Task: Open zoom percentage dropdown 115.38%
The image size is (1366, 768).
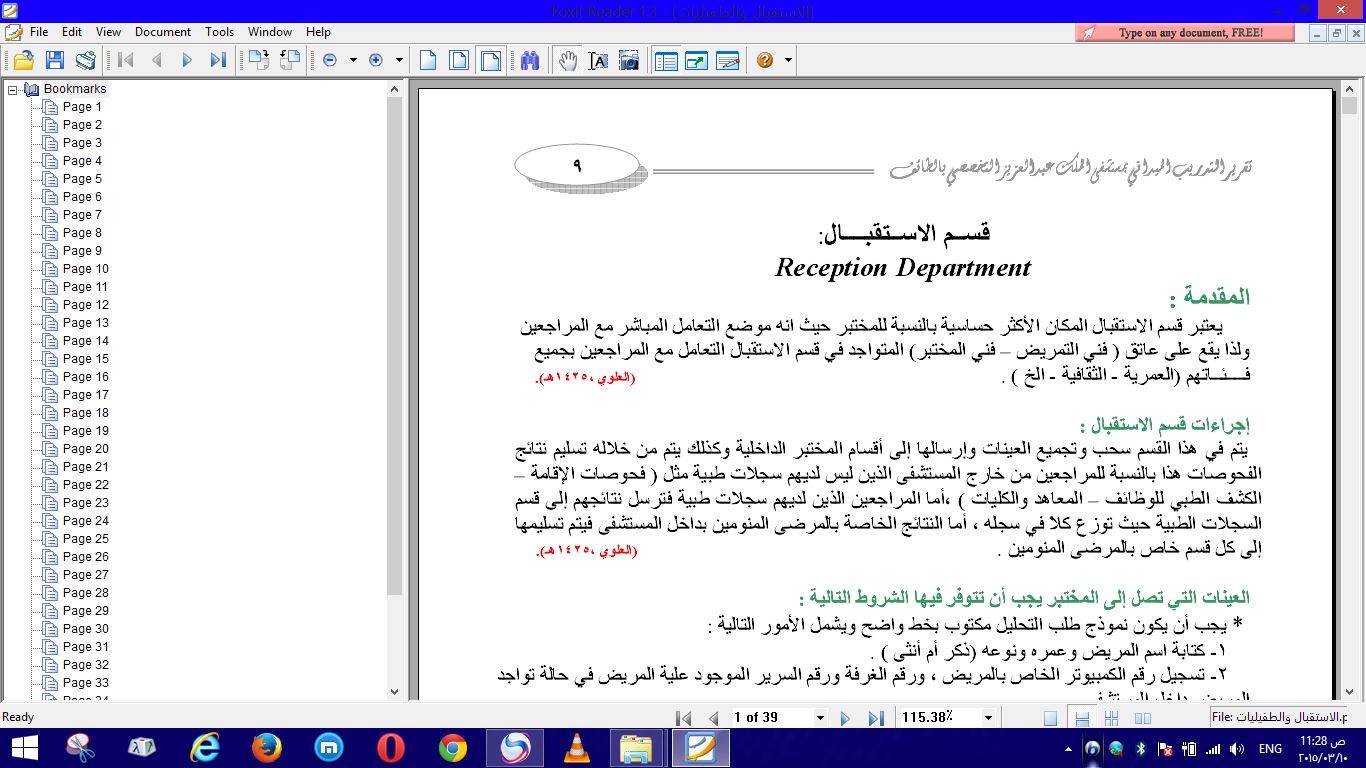Action: coord(988,717)
